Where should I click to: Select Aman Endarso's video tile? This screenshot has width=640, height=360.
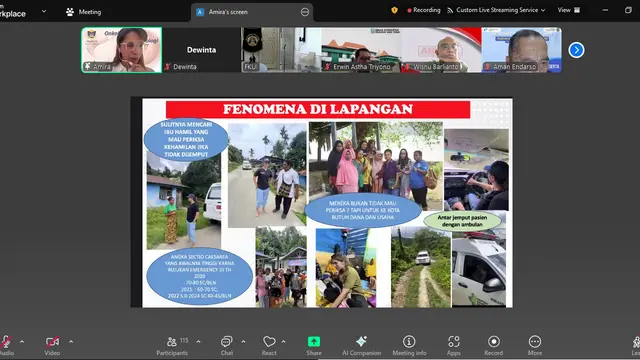pos(522,50)
